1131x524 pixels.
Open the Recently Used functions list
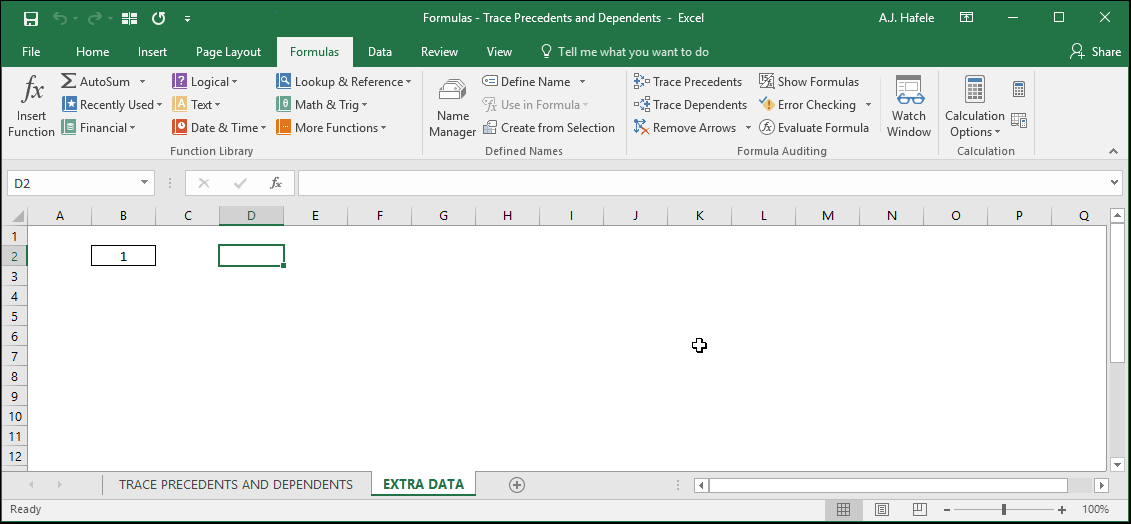click(112, 105)
